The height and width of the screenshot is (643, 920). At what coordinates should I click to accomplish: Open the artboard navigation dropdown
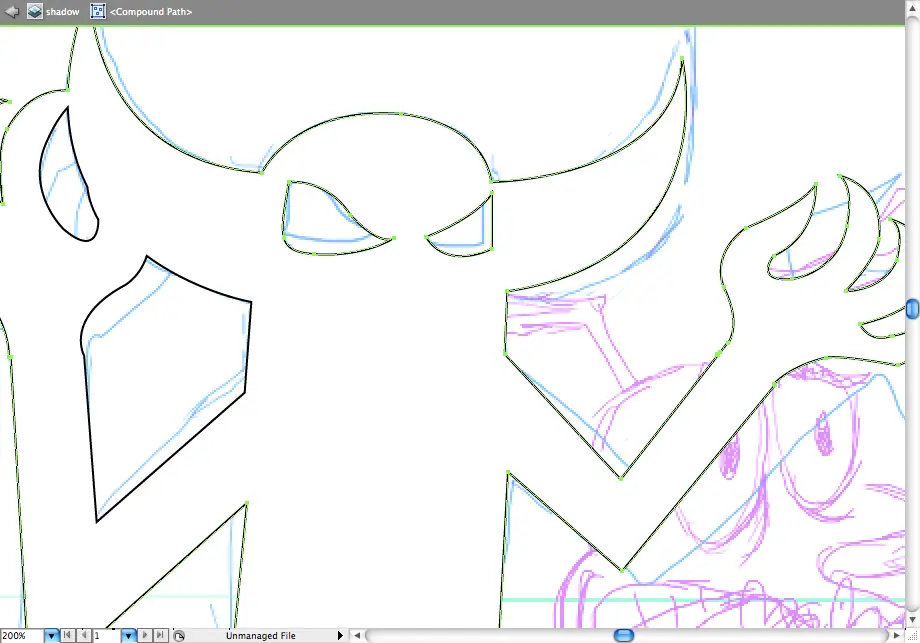point(128,635)
